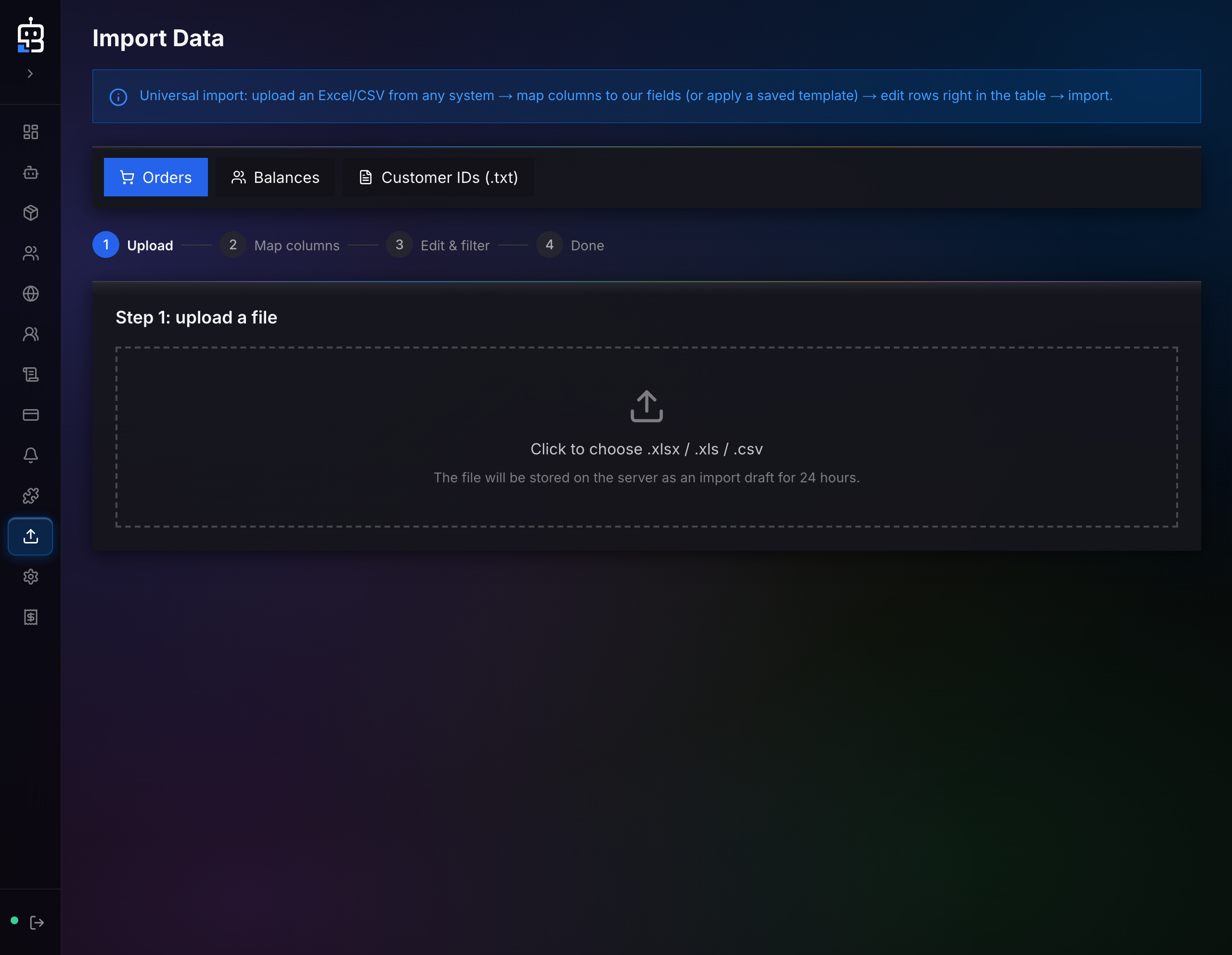Open the puzzle piece integrations icon

coord(30,496)
